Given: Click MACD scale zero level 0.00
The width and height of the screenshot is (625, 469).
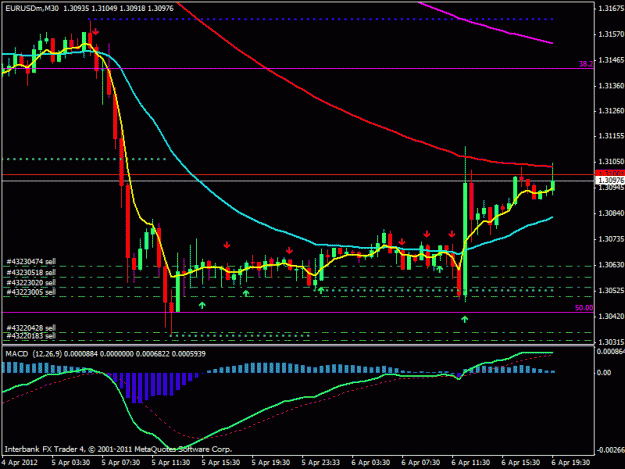Looking at the screenshot, I should pos(604,372).
